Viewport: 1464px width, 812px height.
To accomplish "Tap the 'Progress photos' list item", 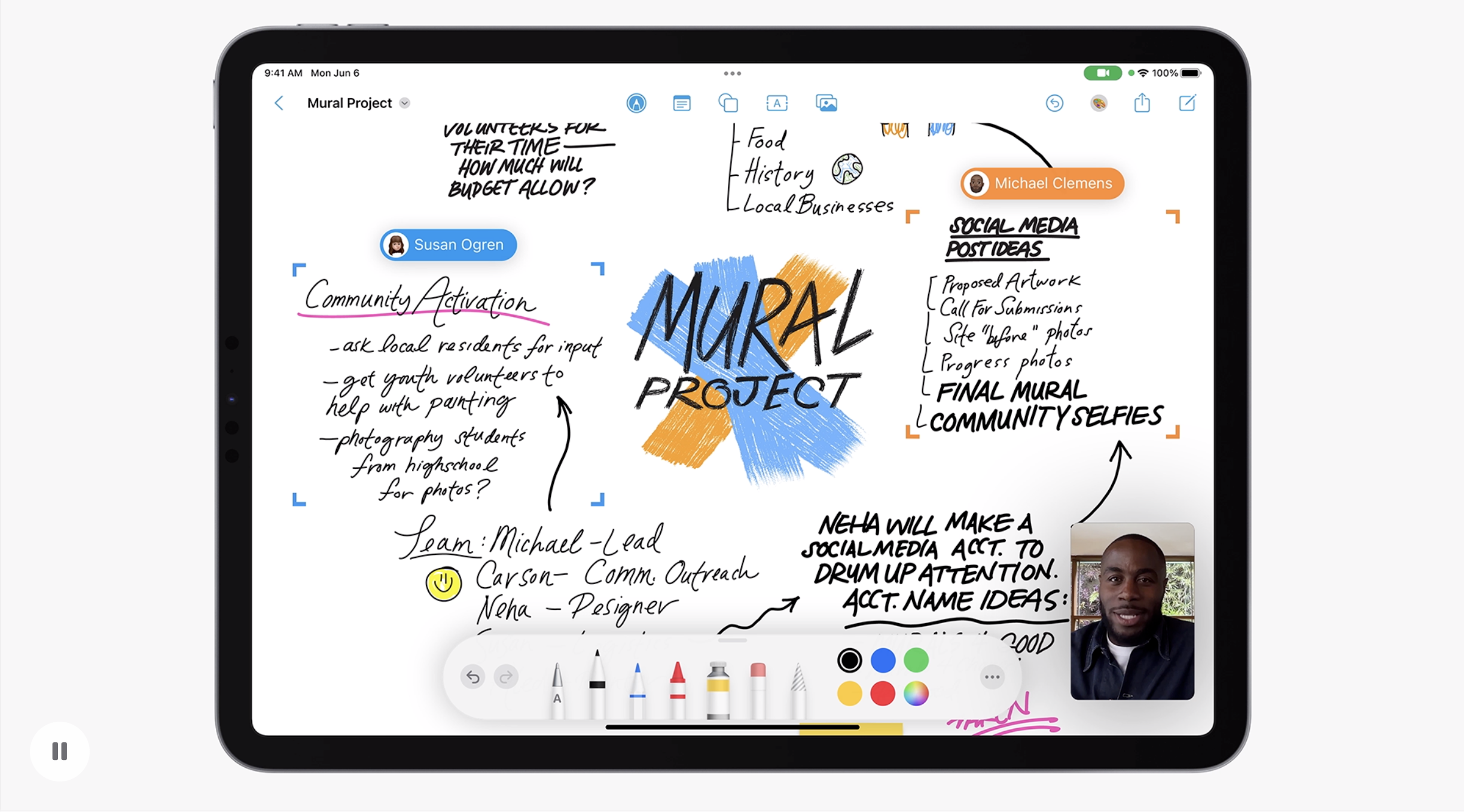I will click(x=1006, y=361).
